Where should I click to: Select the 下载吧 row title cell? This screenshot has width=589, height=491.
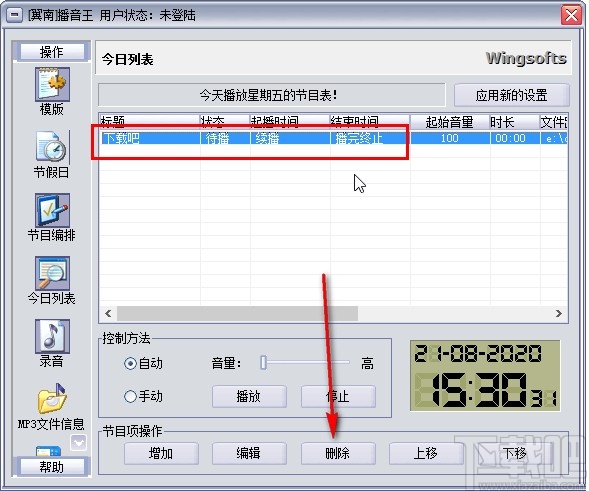tap(150, 138)
